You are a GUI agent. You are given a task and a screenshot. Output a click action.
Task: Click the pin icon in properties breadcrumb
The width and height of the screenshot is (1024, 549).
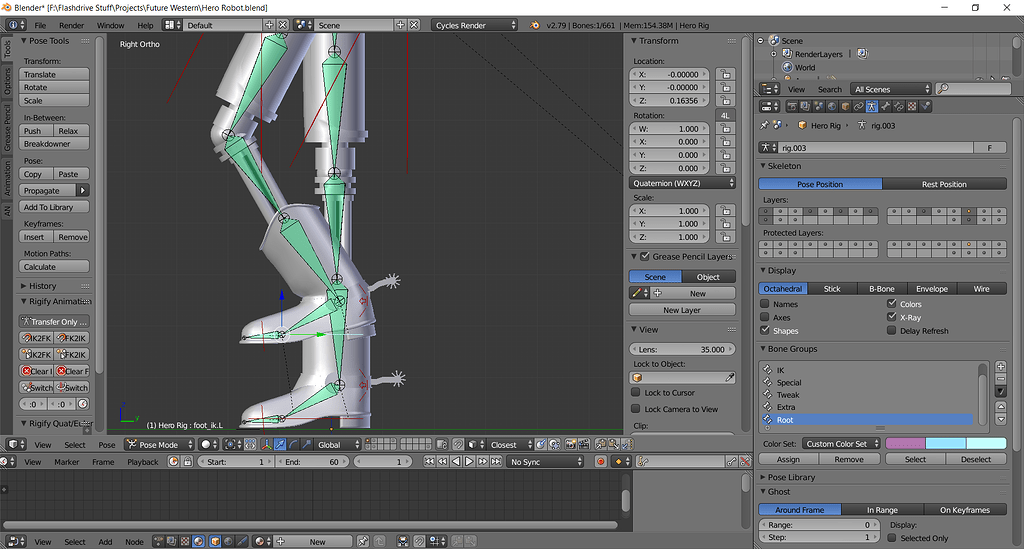765,125
